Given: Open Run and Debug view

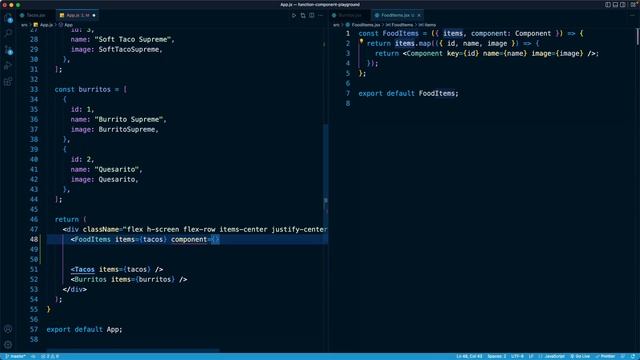Looking at the screenshot, I should pos(8,66).
